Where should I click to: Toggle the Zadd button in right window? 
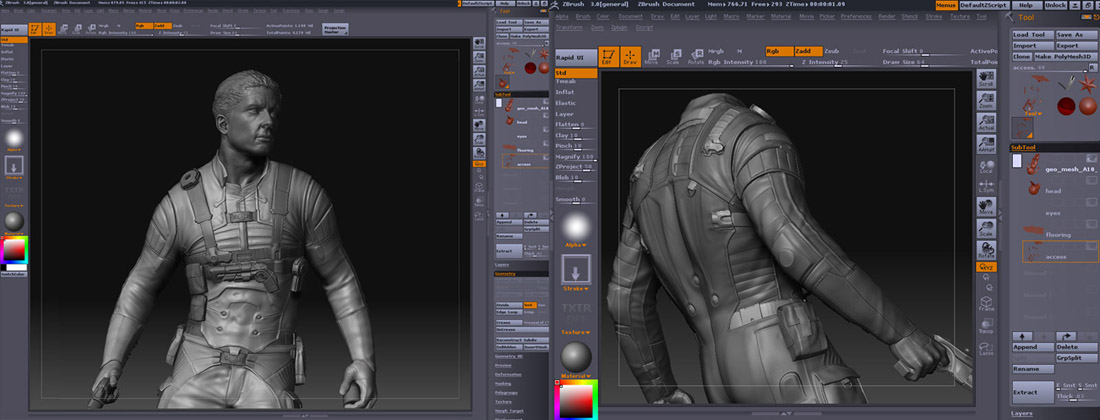(x=809, y=51)
